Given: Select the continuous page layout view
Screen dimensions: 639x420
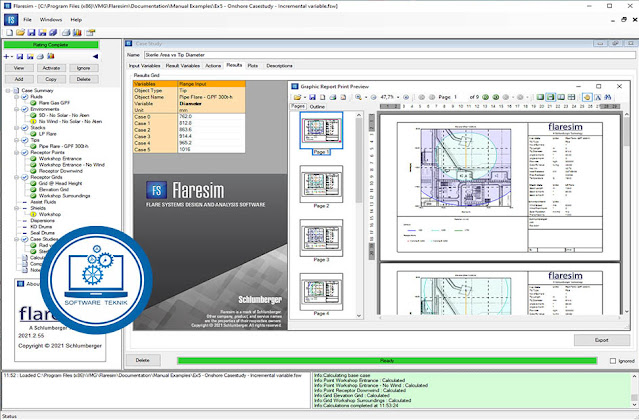Looking at the screenshot, I should click(551, 97).
